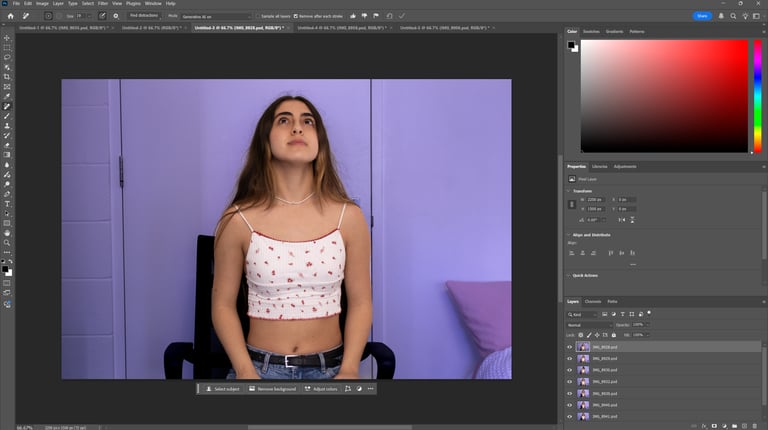
Task: Enable Sample all layers checkbox
Action: pos(258,16)
